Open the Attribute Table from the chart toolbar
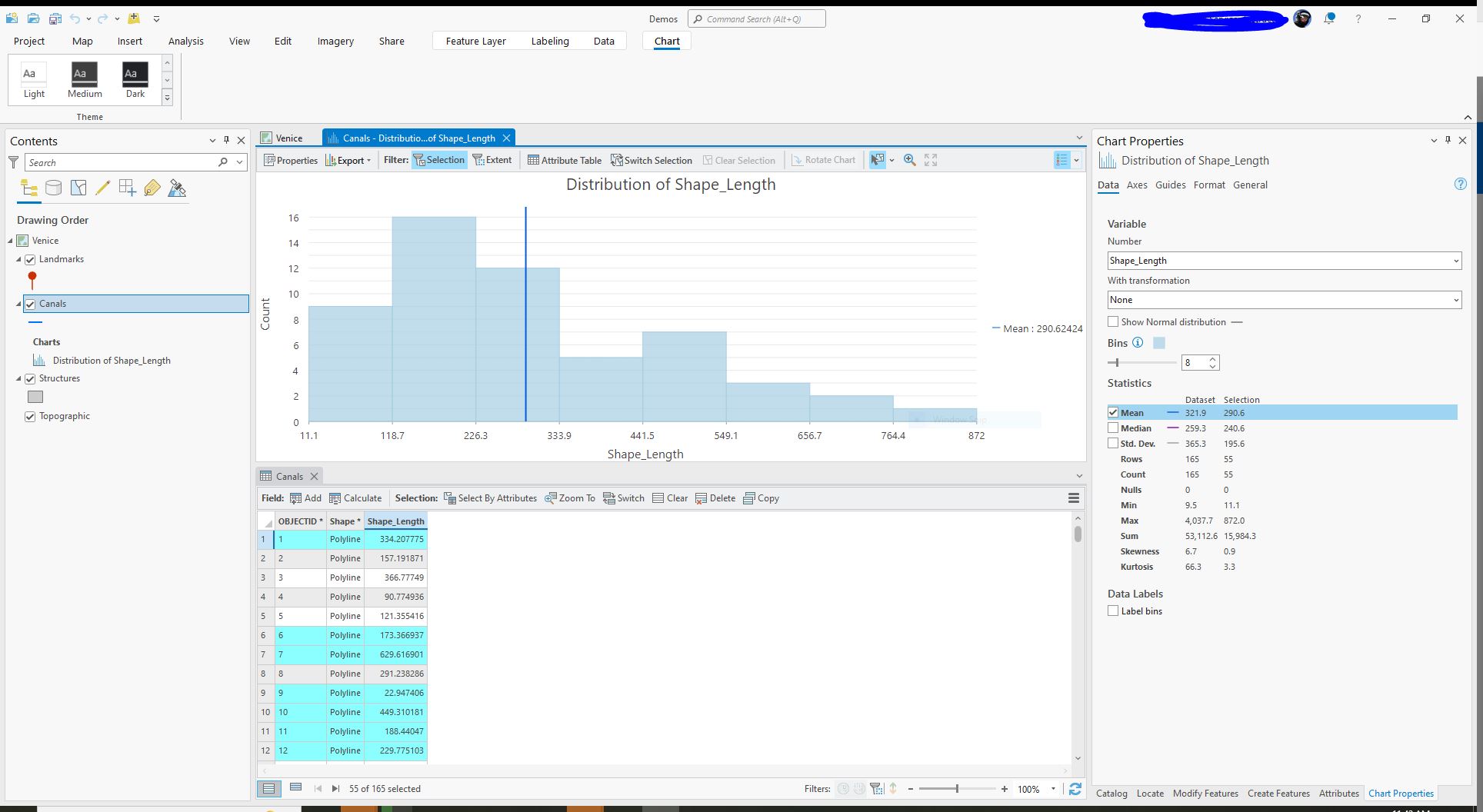 [x=564, y=160]
